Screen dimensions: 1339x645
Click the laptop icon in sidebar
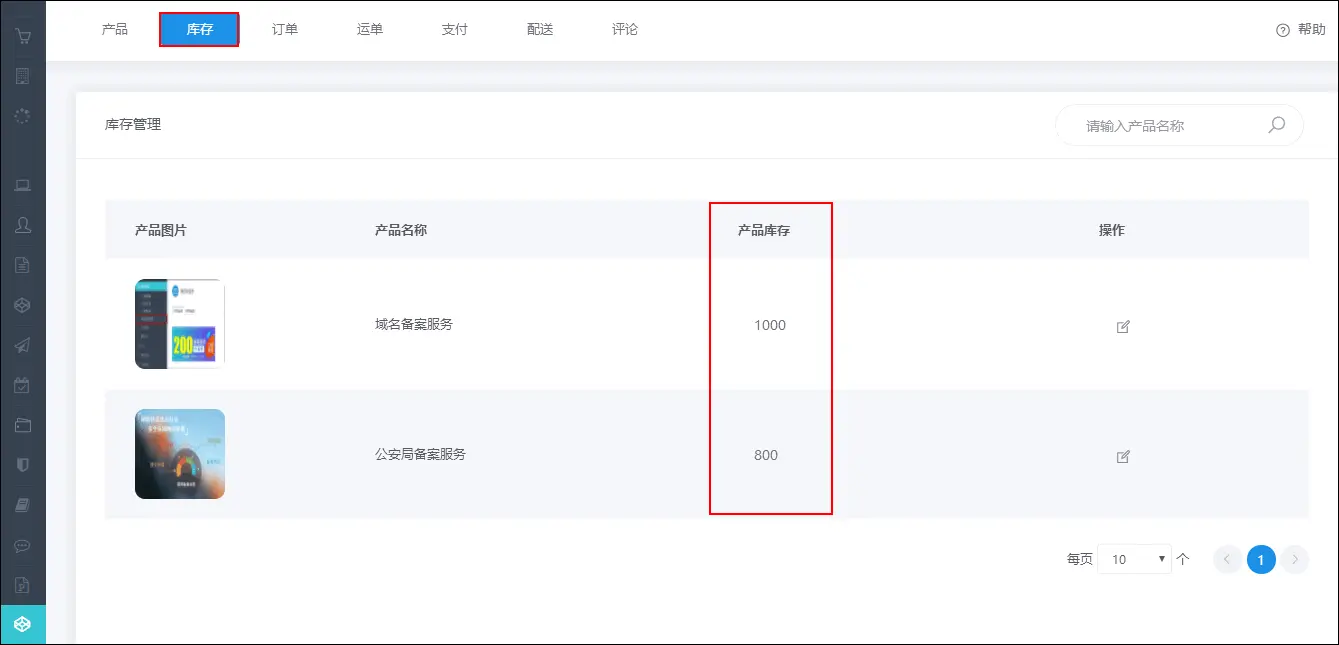[22, 185]
